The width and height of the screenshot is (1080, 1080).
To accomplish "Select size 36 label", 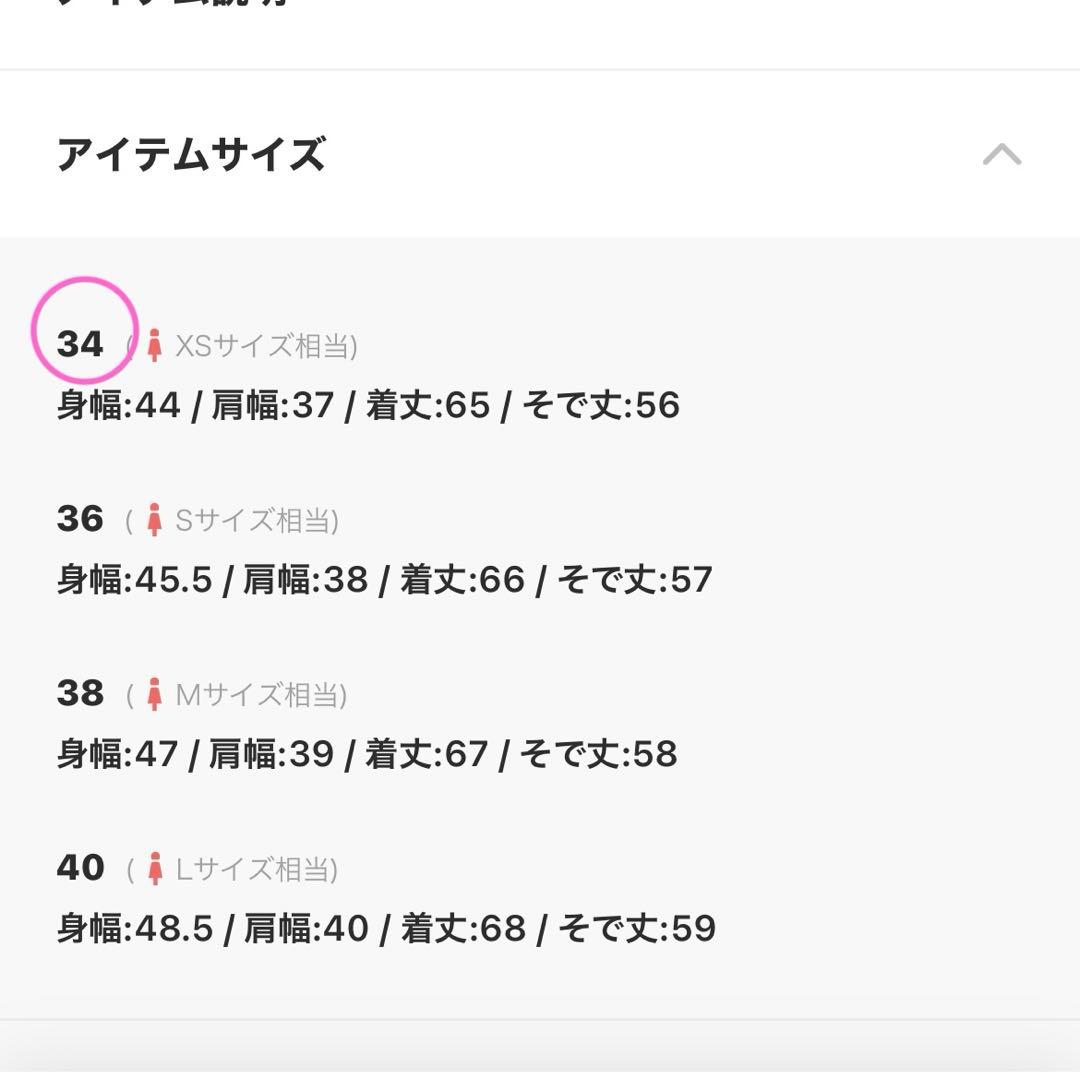I will click(x=80, y=517).
